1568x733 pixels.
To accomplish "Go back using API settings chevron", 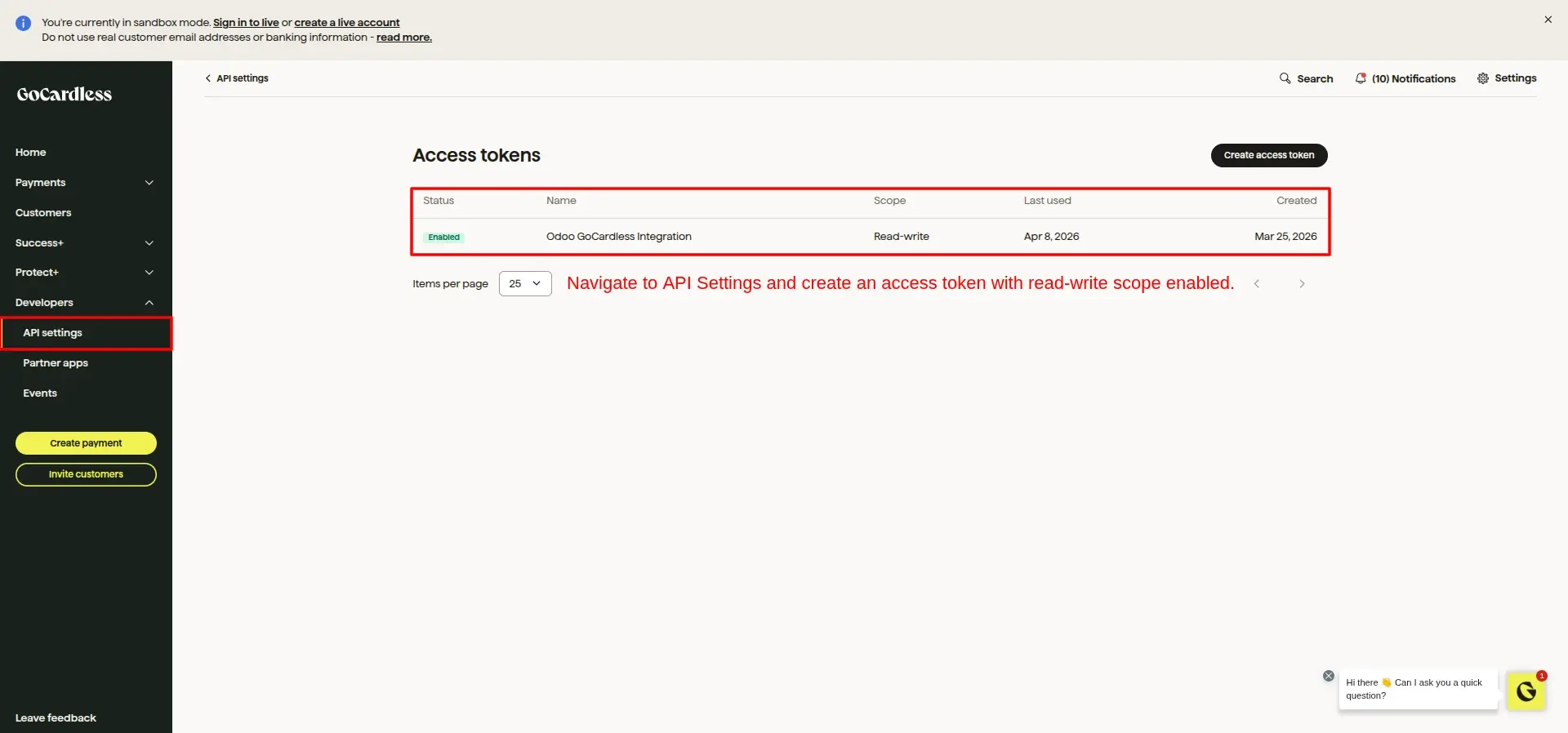I will (207, 78).
